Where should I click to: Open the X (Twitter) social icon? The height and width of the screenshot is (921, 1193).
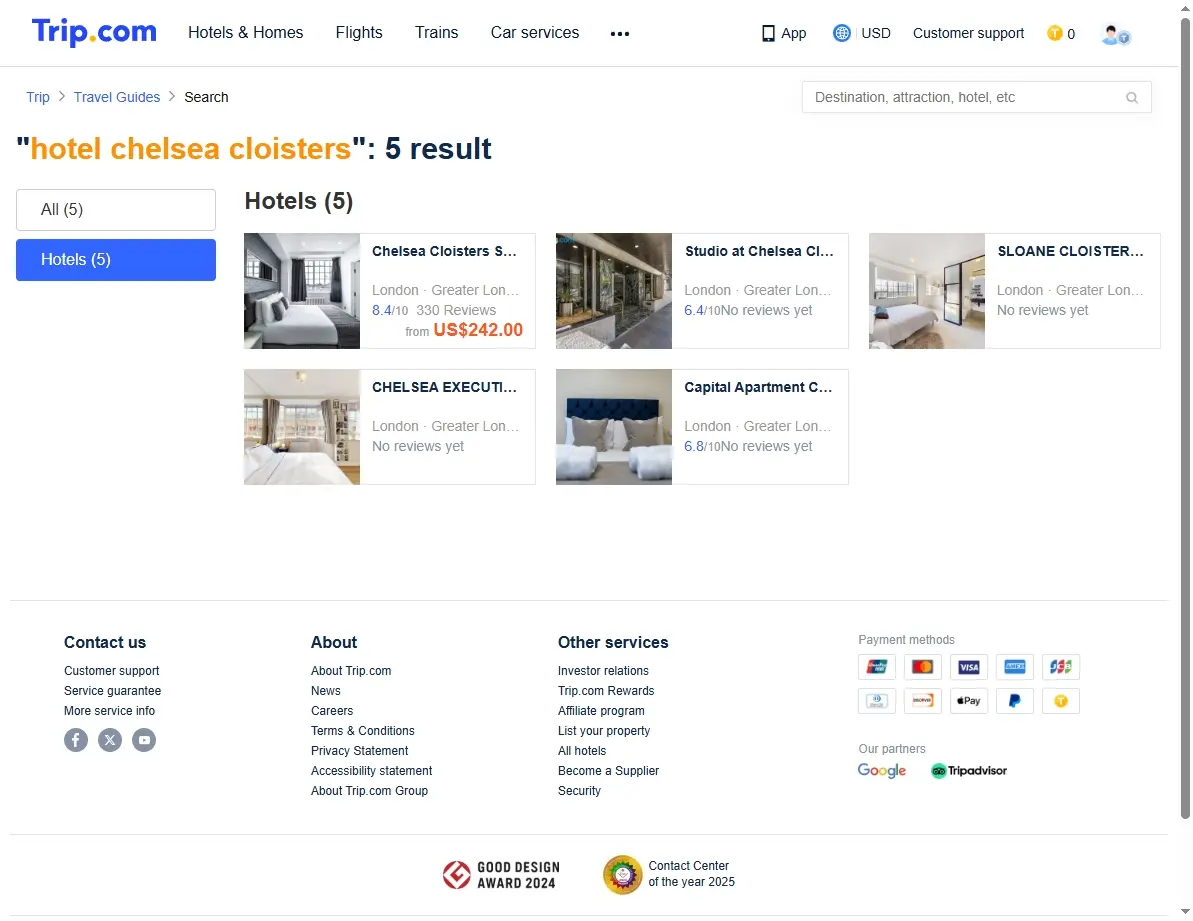tap(110, 740)
